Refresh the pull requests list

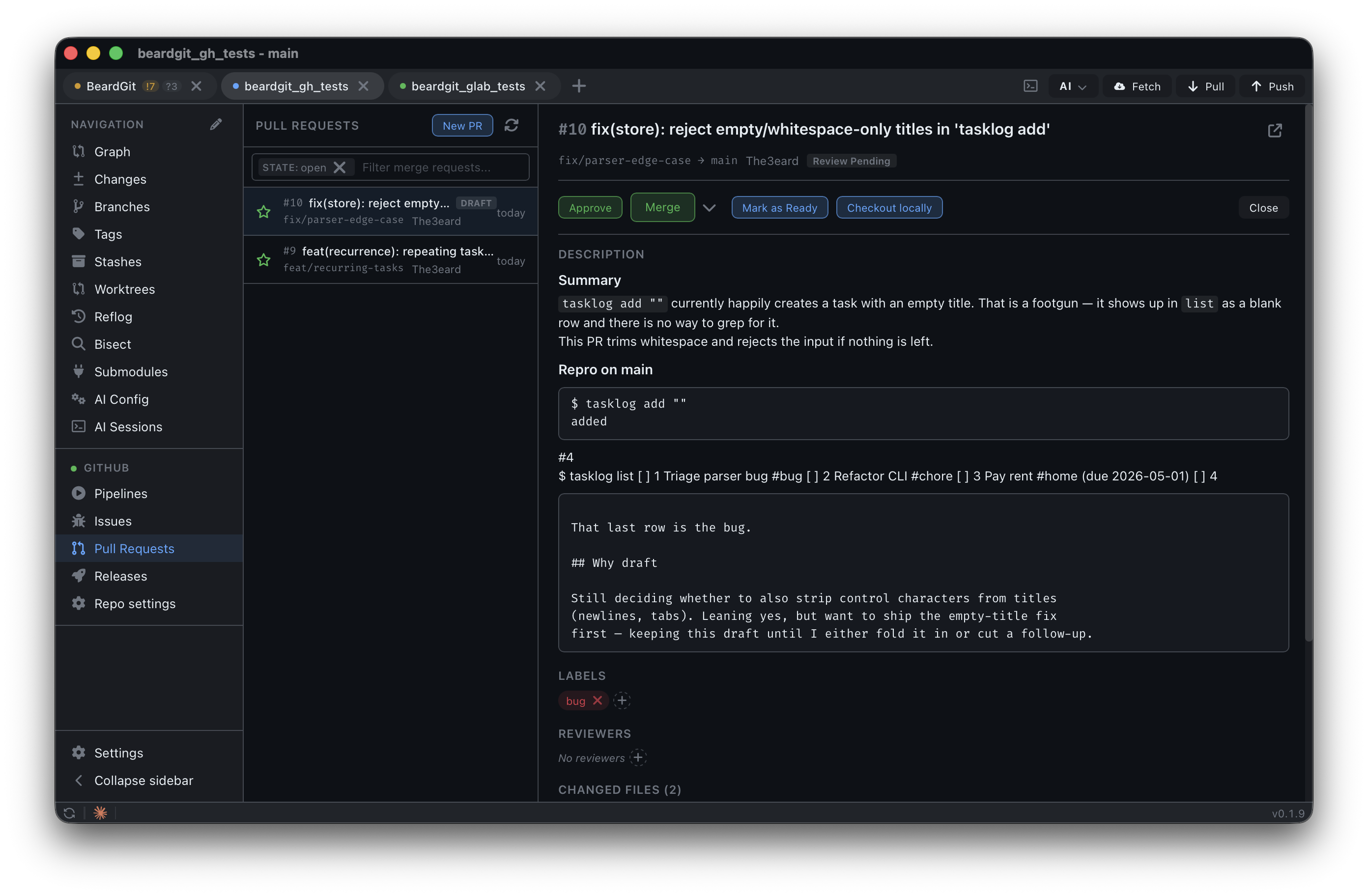[x=512, y=125]
